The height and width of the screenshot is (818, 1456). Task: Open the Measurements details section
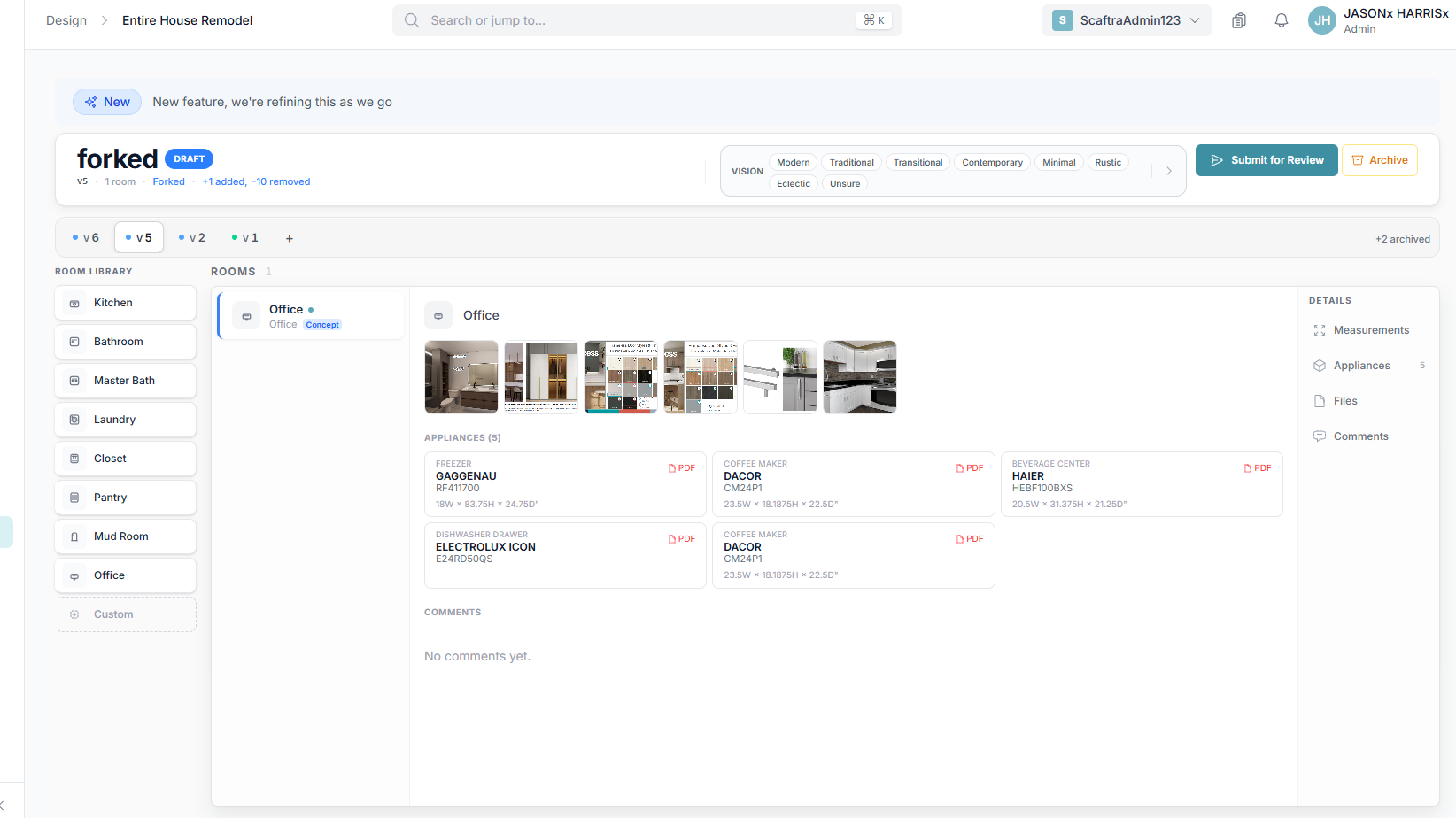pyautogui.click(x=1371, y=330)
